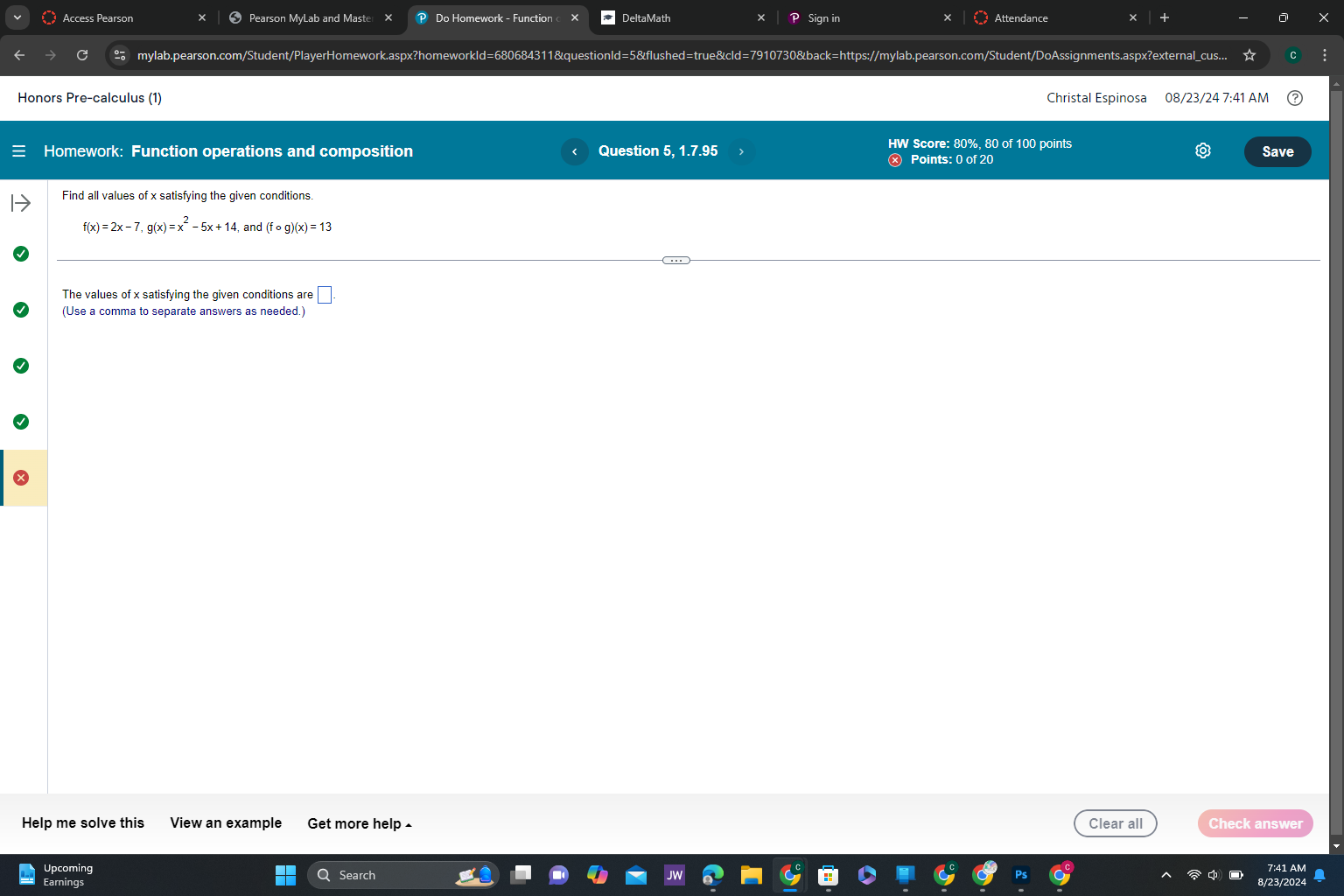Click the browser back arrow
The width and height of the screenshot is (1344, 896).
pyautogui.click(x=19, y=55)
